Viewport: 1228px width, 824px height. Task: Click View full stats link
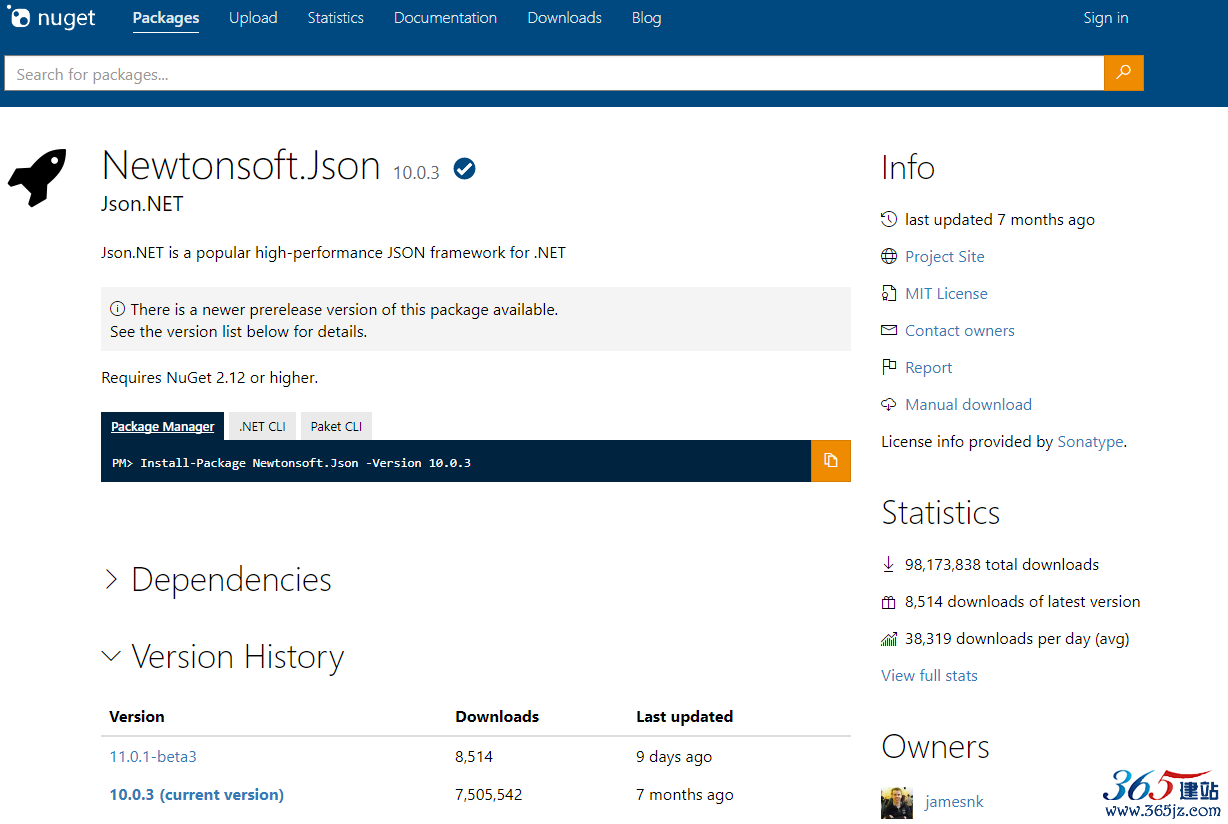(x=929, y=675)
